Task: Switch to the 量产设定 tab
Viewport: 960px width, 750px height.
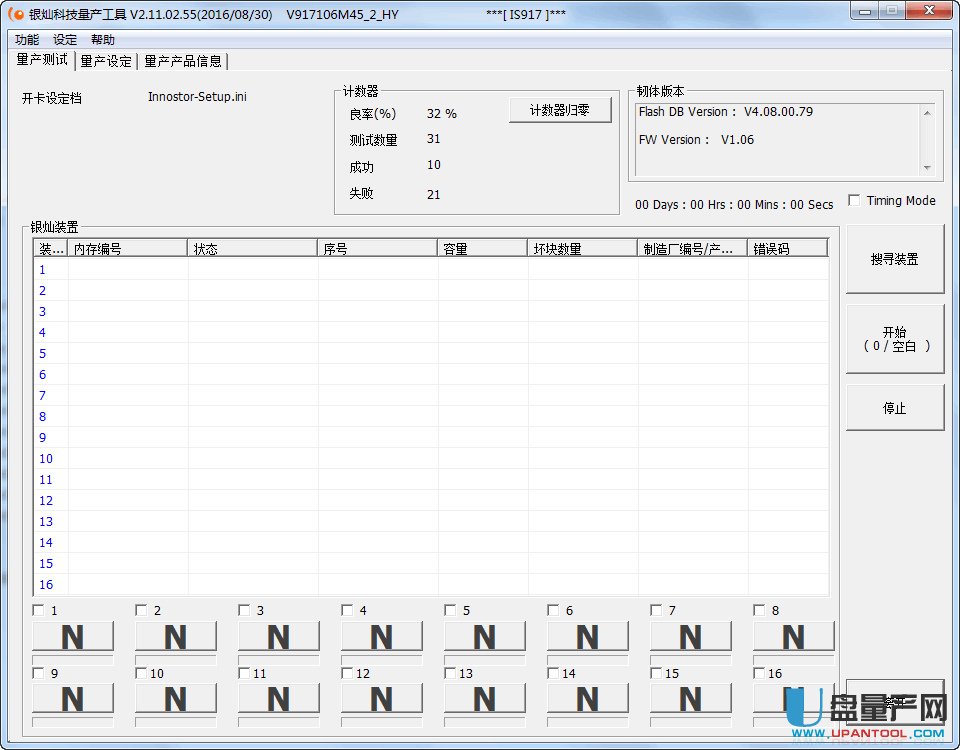Action: pyautogui.click(x=106, y=61)
